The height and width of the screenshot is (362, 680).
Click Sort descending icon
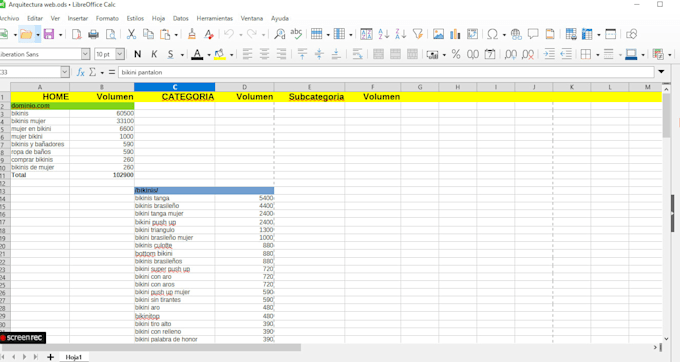pos(401,34)
